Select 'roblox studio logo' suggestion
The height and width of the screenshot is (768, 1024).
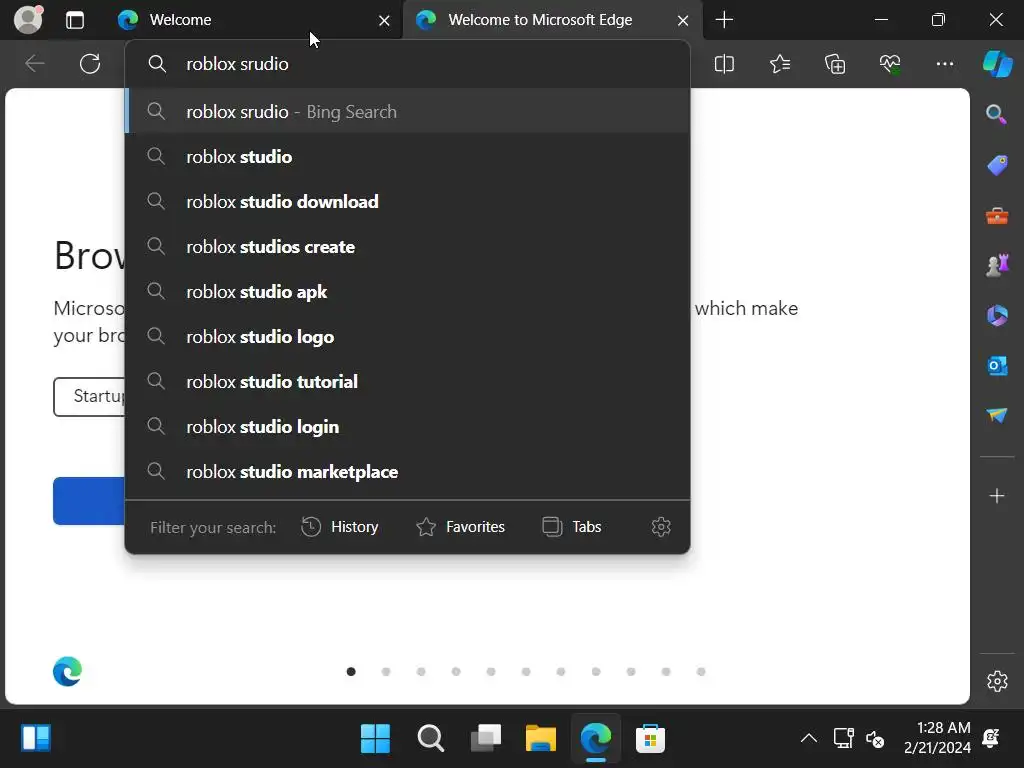point(408,336)
